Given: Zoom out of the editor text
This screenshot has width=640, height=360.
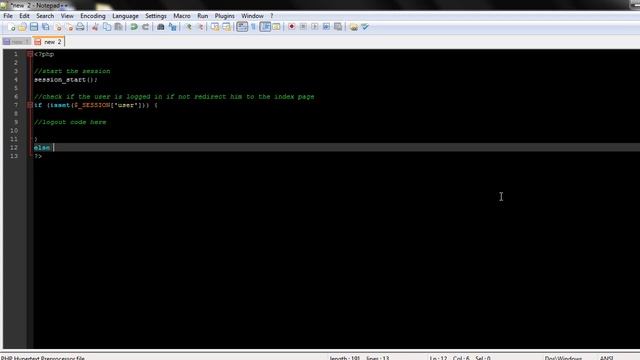Looking at the screenshot, I should [200, 27].
